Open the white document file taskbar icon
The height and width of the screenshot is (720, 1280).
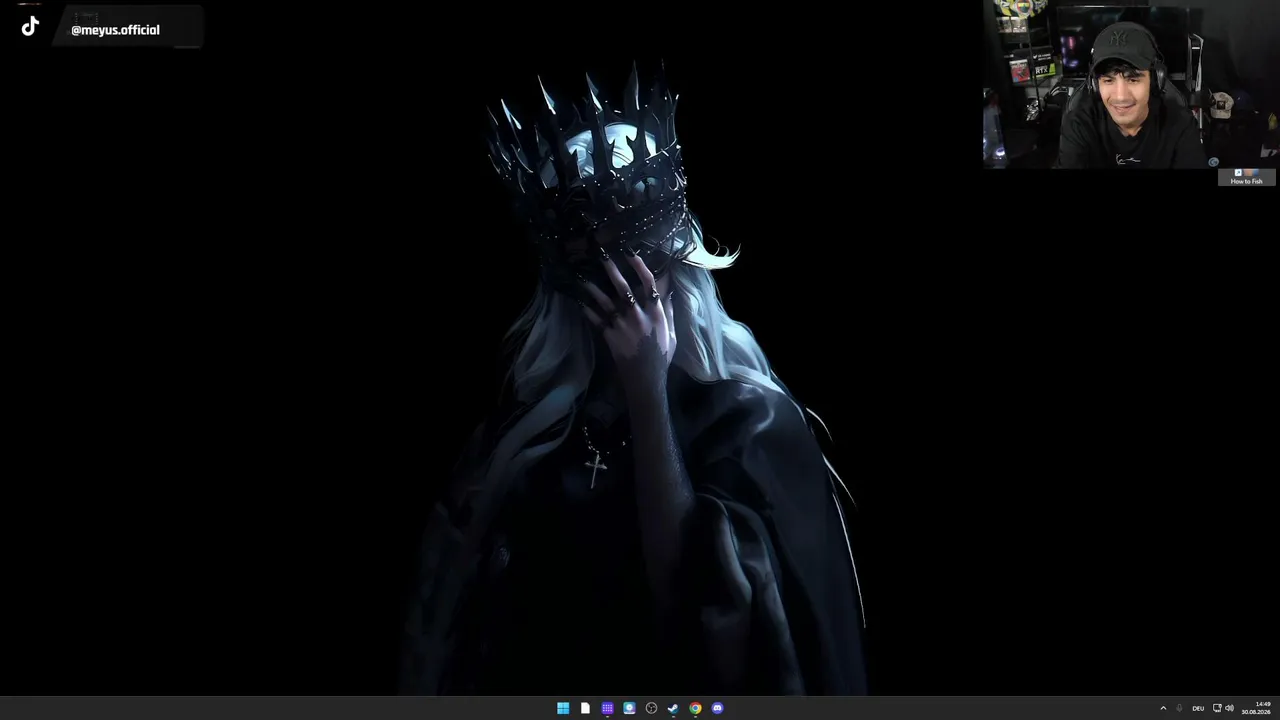pos(585,708)
